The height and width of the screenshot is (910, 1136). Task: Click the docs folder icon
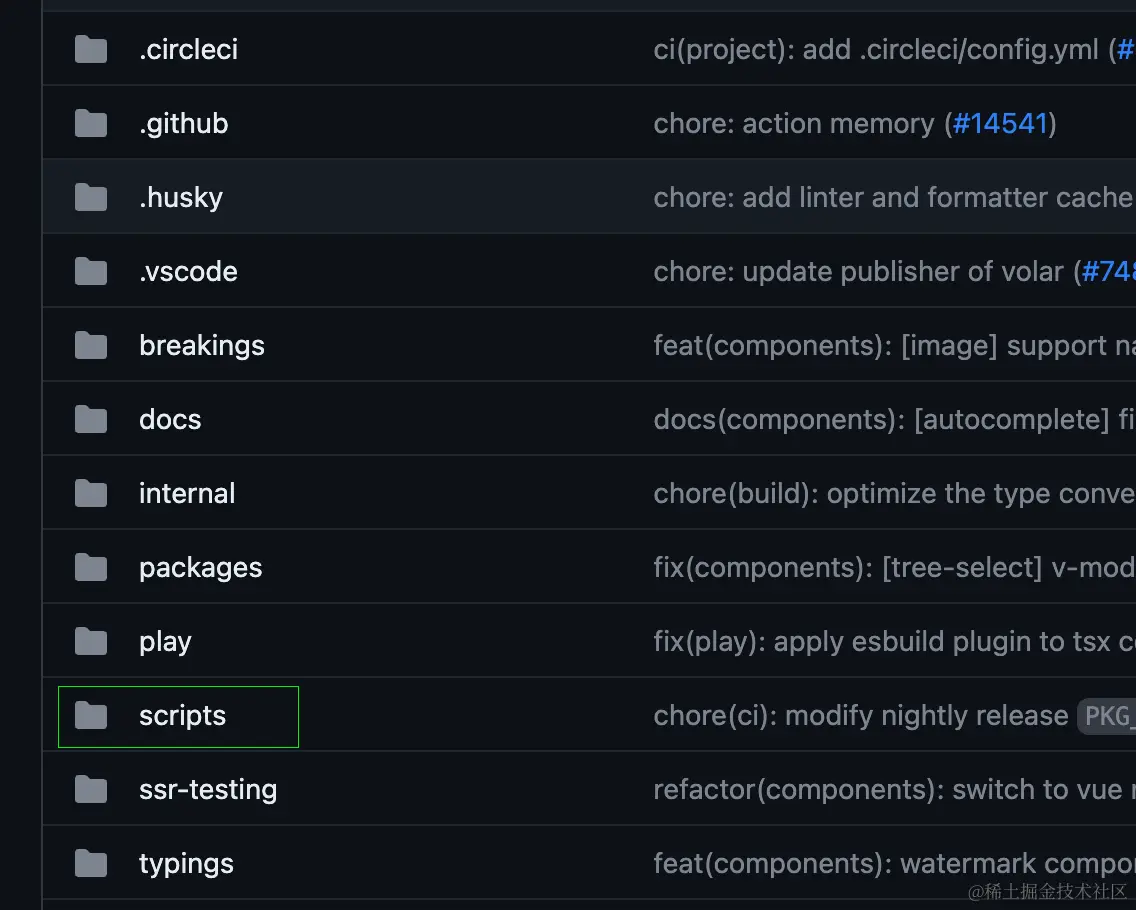click(x=91, y=419)
